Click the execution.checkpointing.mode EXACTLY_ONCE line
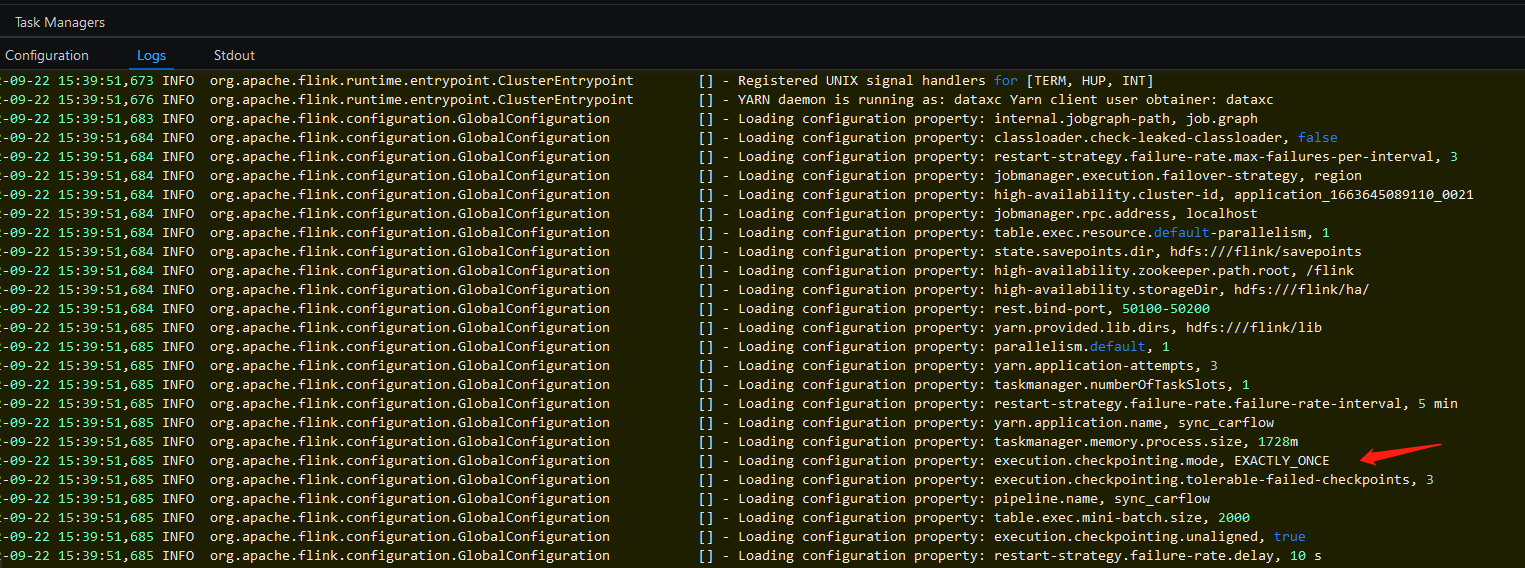The image size is (1525, 568). point(665,461)
